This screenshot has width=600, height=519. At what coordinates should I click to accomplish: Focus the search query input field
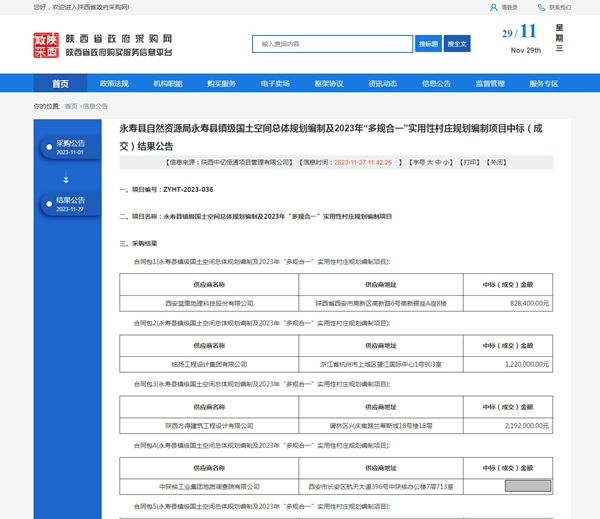[332, 44]
